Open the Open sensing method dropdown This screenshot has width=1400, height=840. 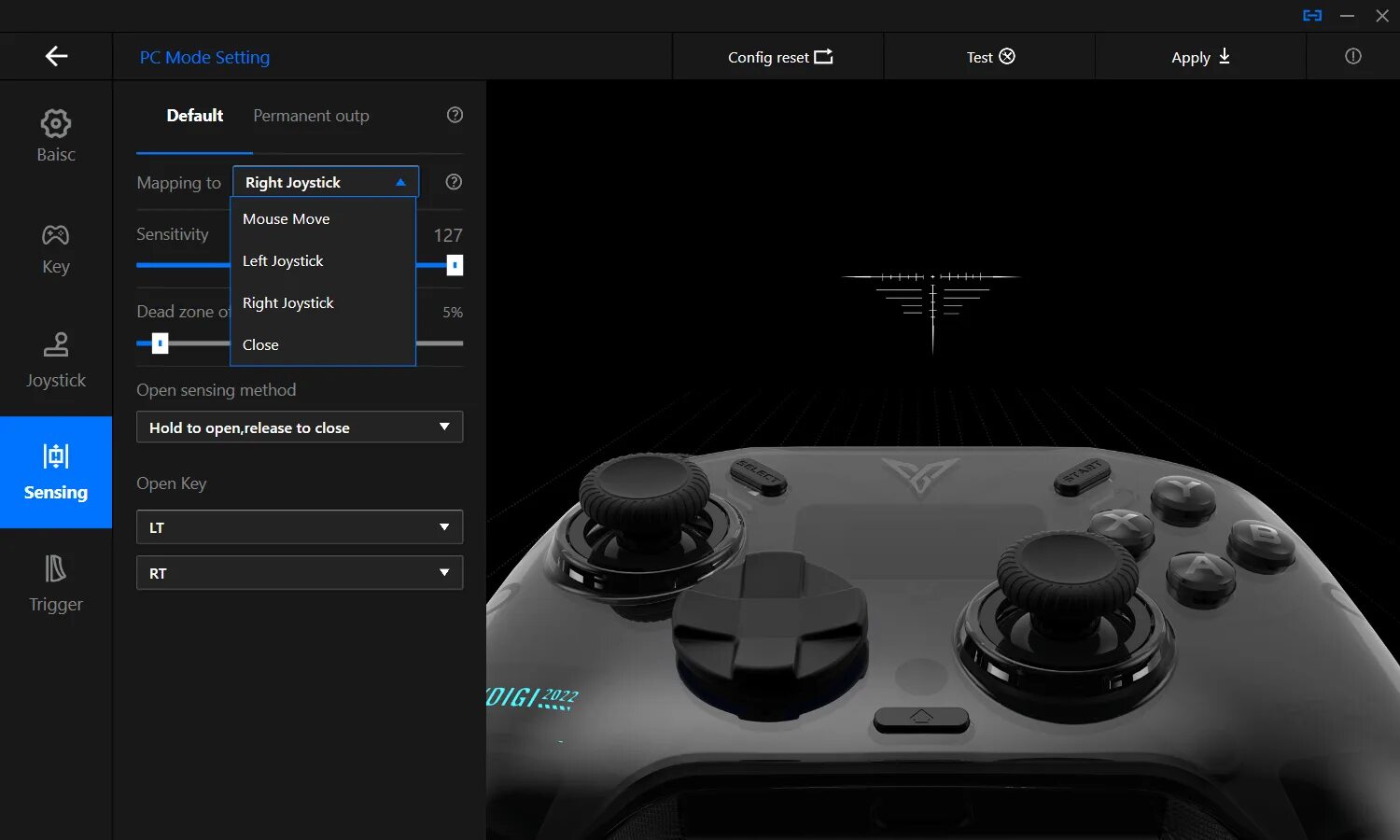coord(300,427)
